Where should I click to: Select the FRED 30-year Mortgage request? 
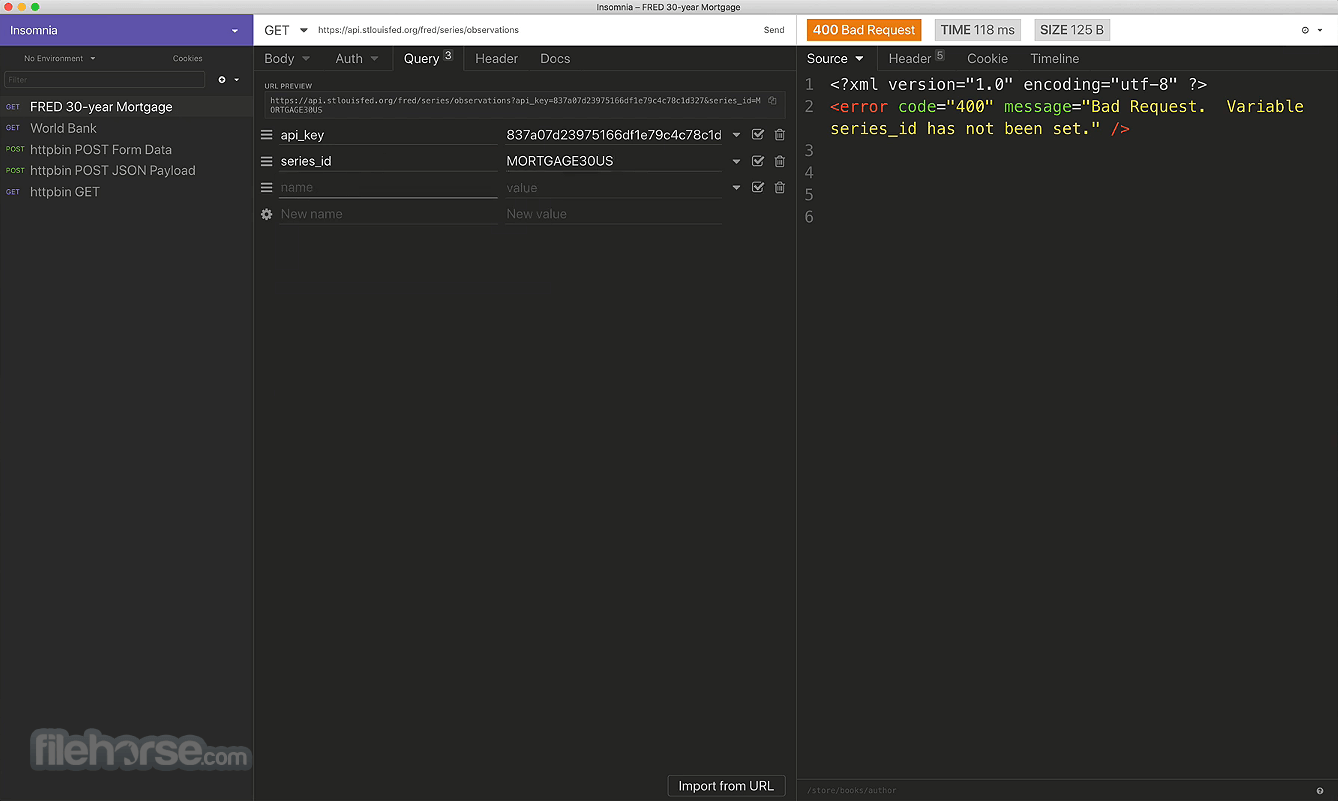[x=126, y=107]
